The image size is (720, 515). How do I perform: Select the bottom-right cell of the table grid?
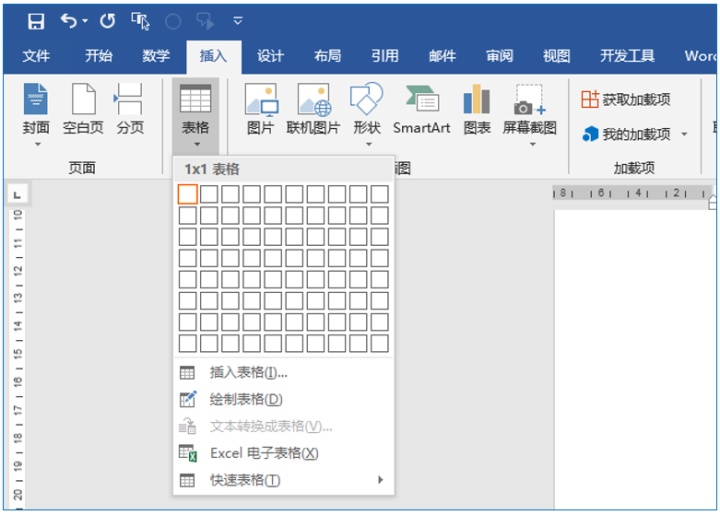click(379, 343)
